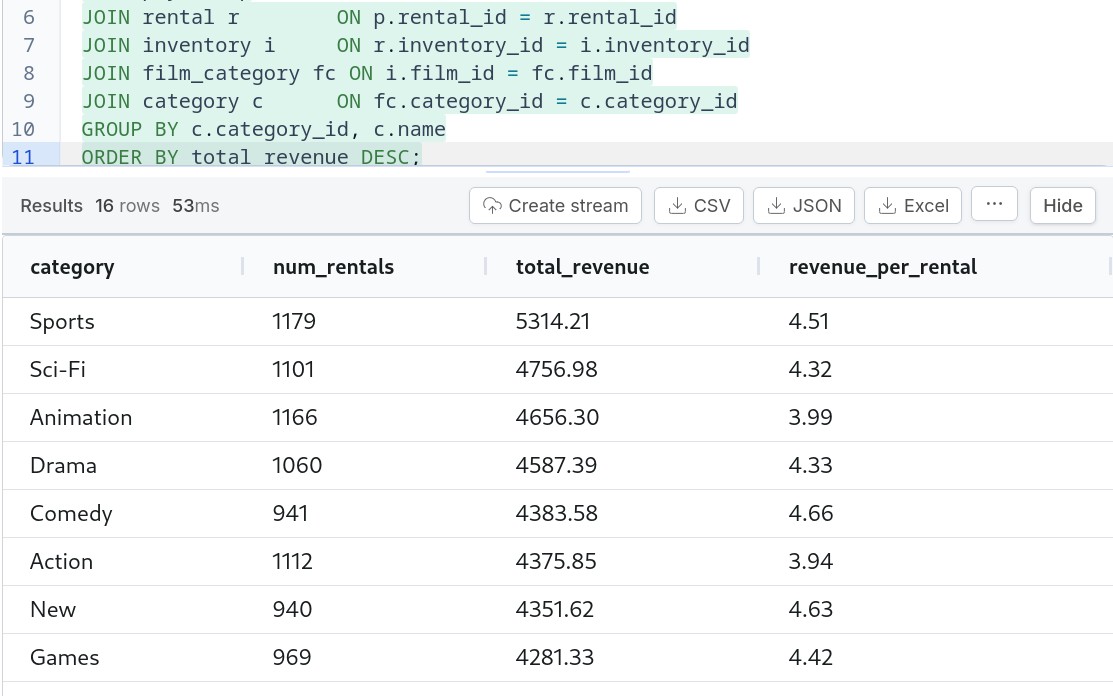Click line number 8 in the editor gutter

(28, 73)
